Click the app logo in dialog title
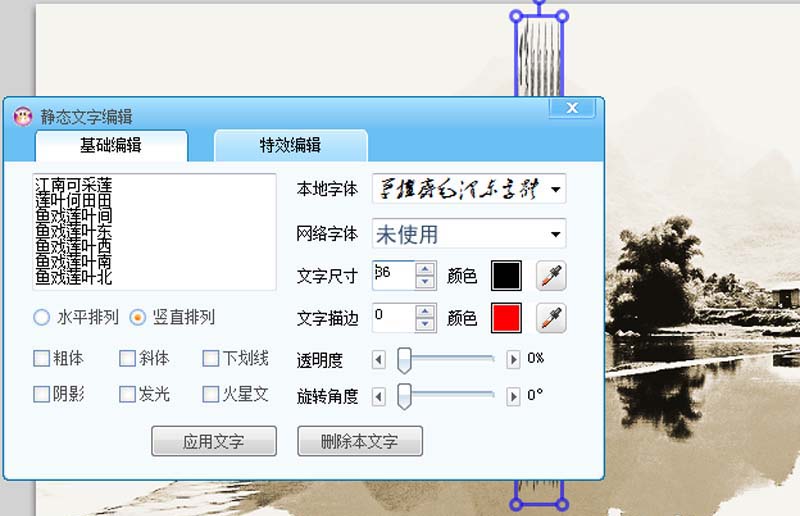Viewport: 800px width, 516px height. click(x=23, y=117)
